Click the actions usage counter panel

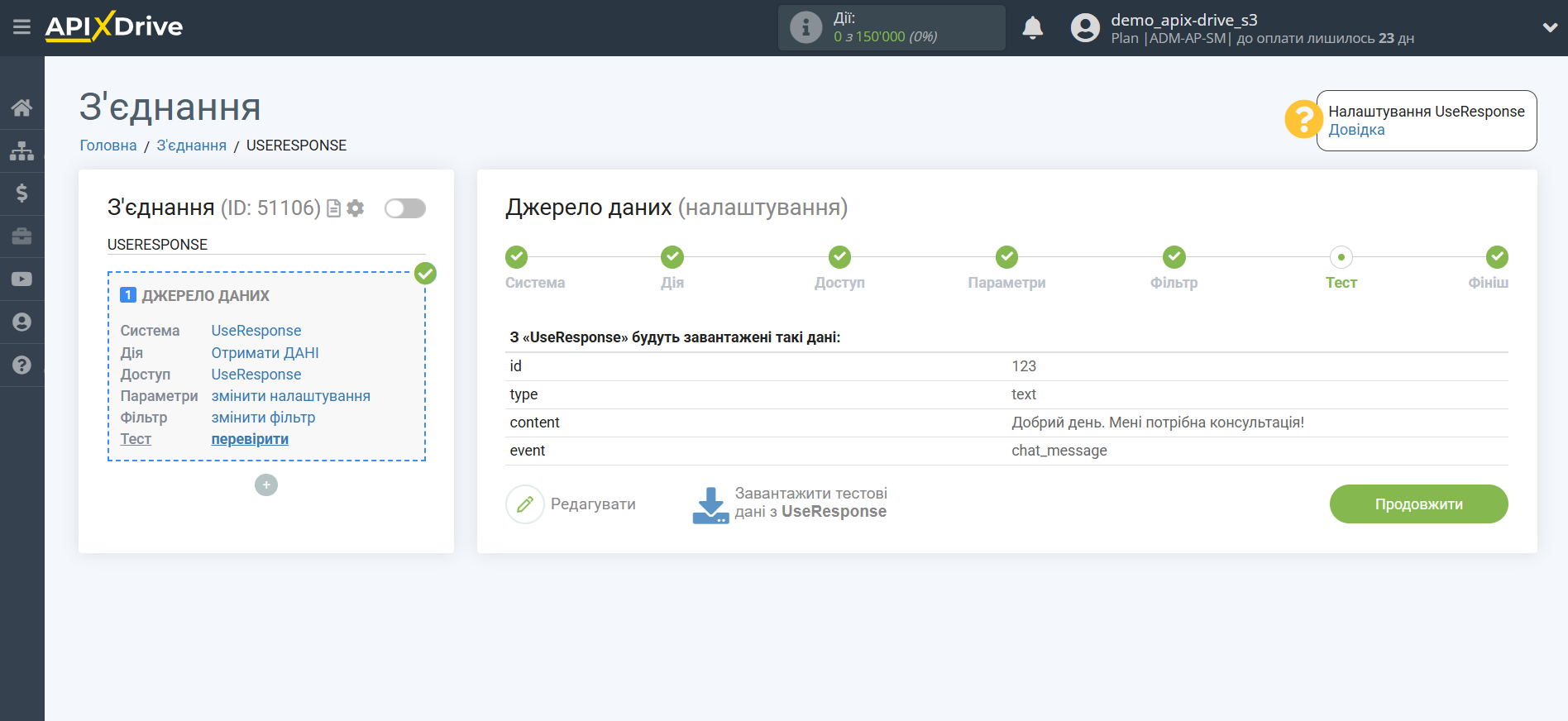[892, 27]
